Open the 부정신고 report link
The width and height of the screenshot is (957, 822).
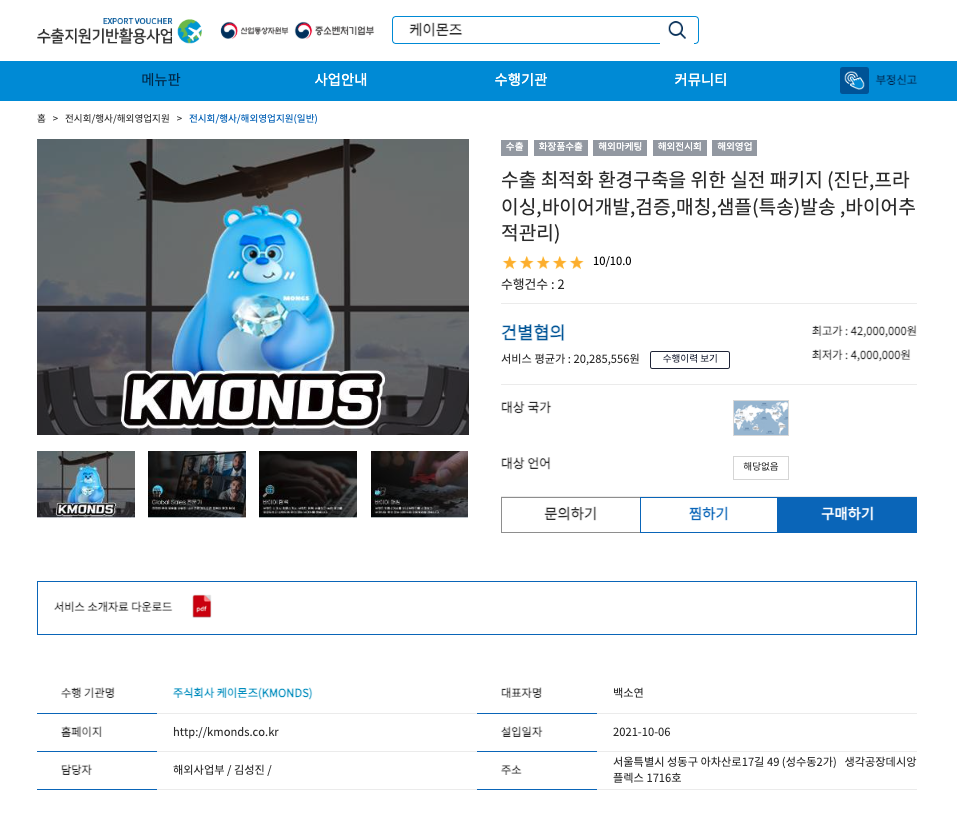[x=896, y=80]
